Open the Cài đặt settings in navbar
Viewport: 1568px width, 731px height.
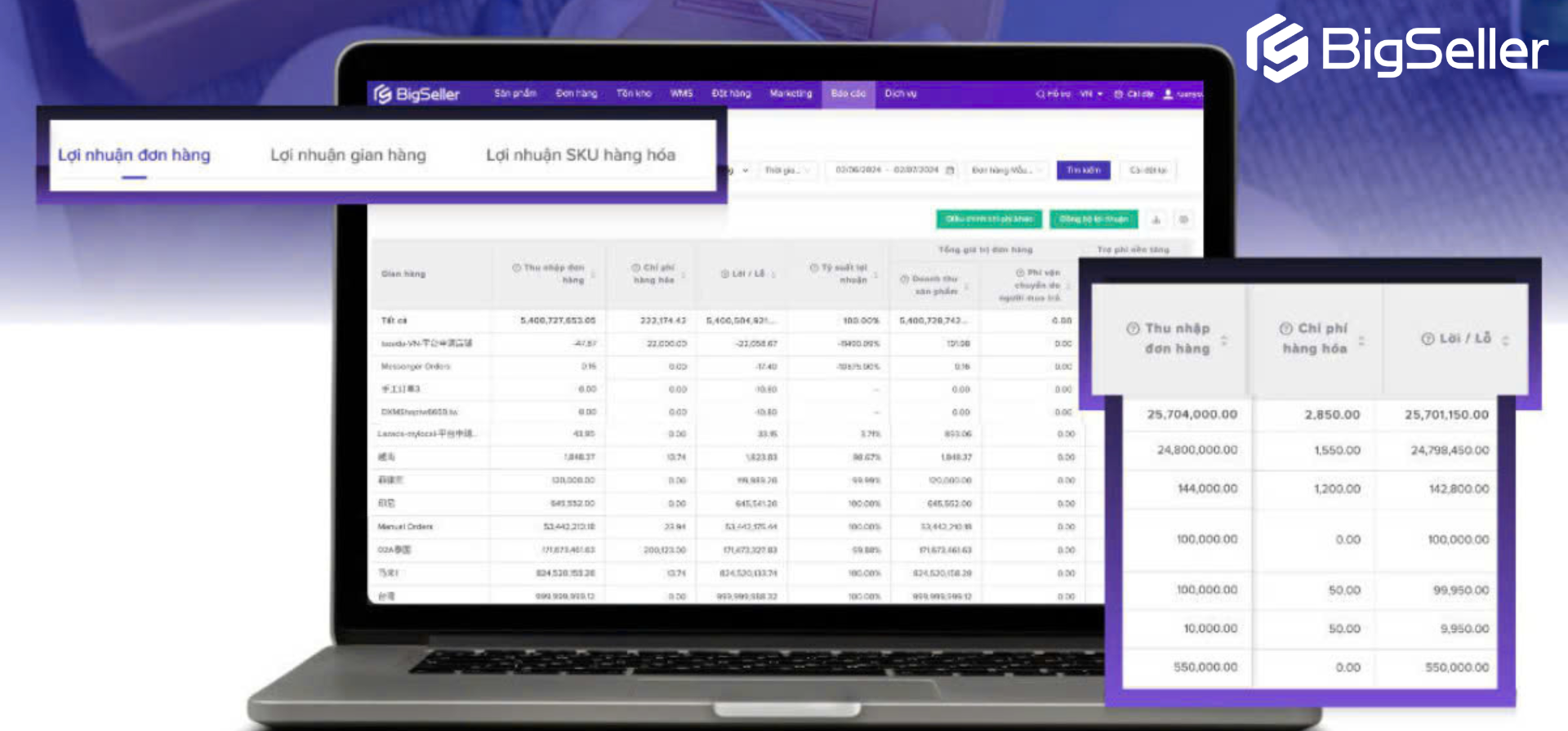tap(1134, 94)
